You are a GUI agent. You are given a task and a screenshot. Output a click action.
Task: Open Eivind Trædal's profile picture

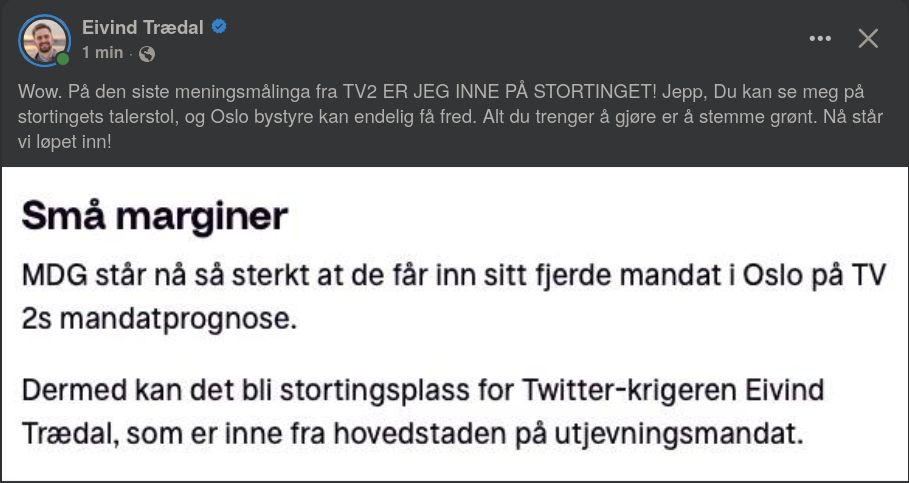pyautogui.click(x=44, y=41)
